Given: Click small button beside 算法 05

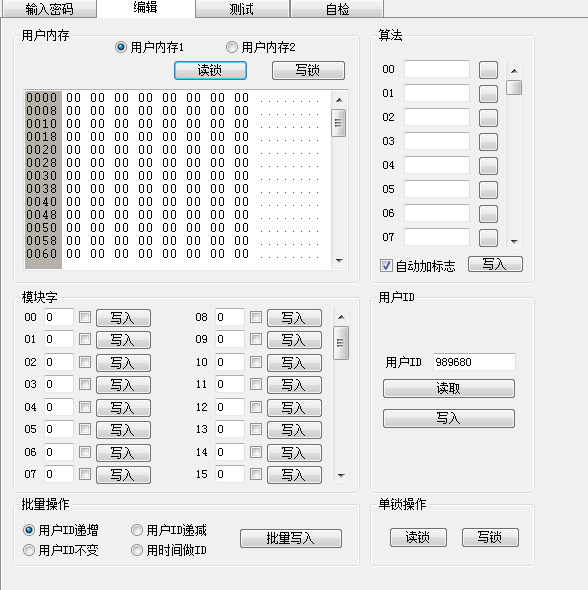Looking at the screenshot, I should [488, 190].
